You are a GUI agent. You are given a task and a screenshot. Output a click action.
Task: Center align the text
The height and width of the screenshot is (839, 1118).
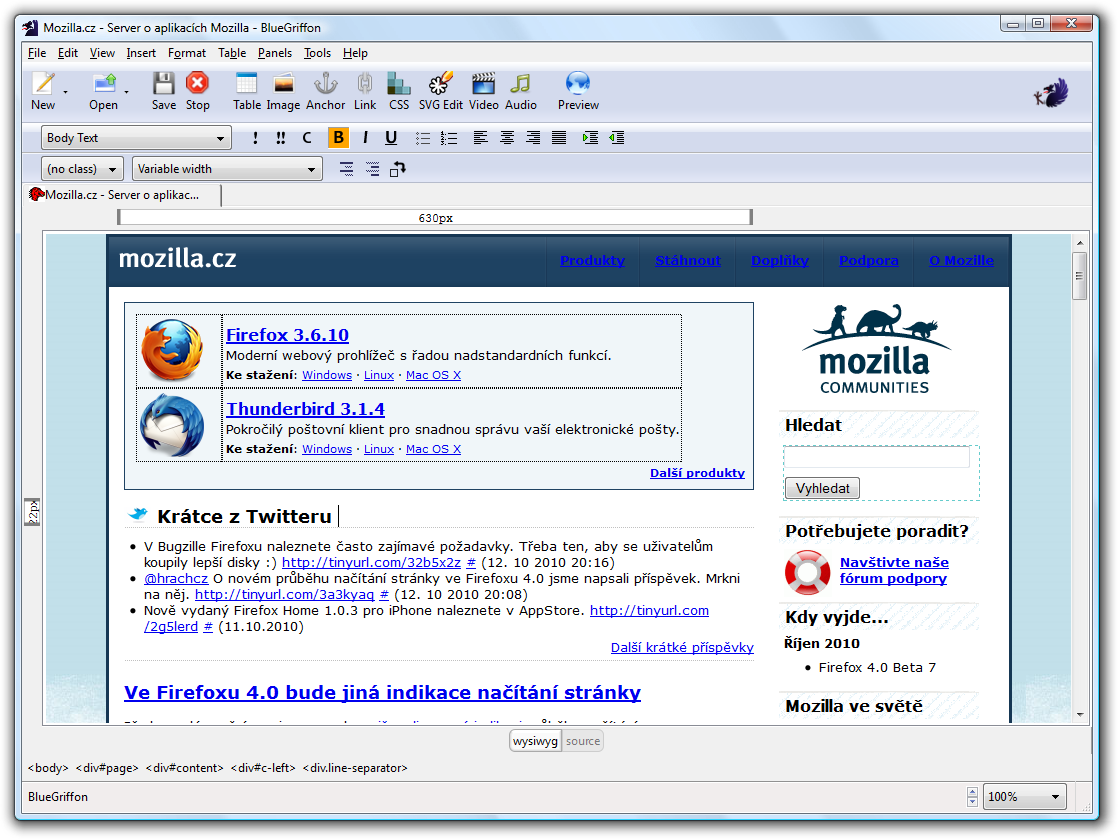click(x=507, y=138)
